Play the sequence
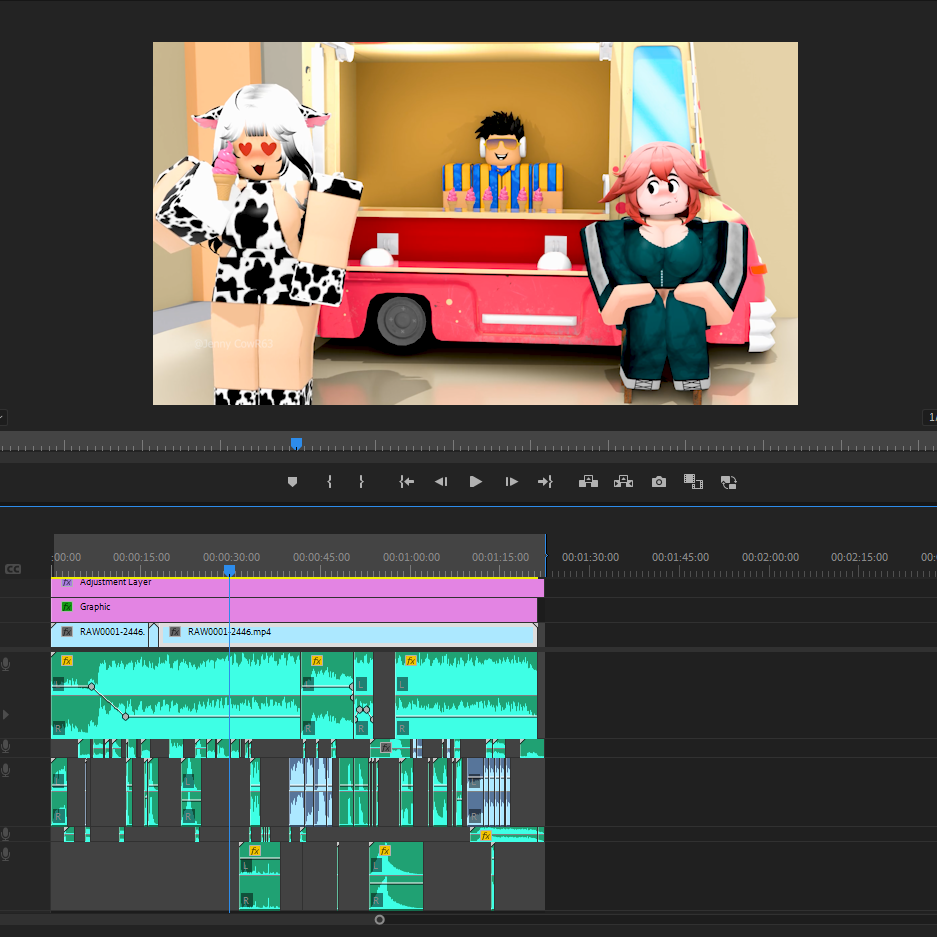 click(x=476, y=482)
